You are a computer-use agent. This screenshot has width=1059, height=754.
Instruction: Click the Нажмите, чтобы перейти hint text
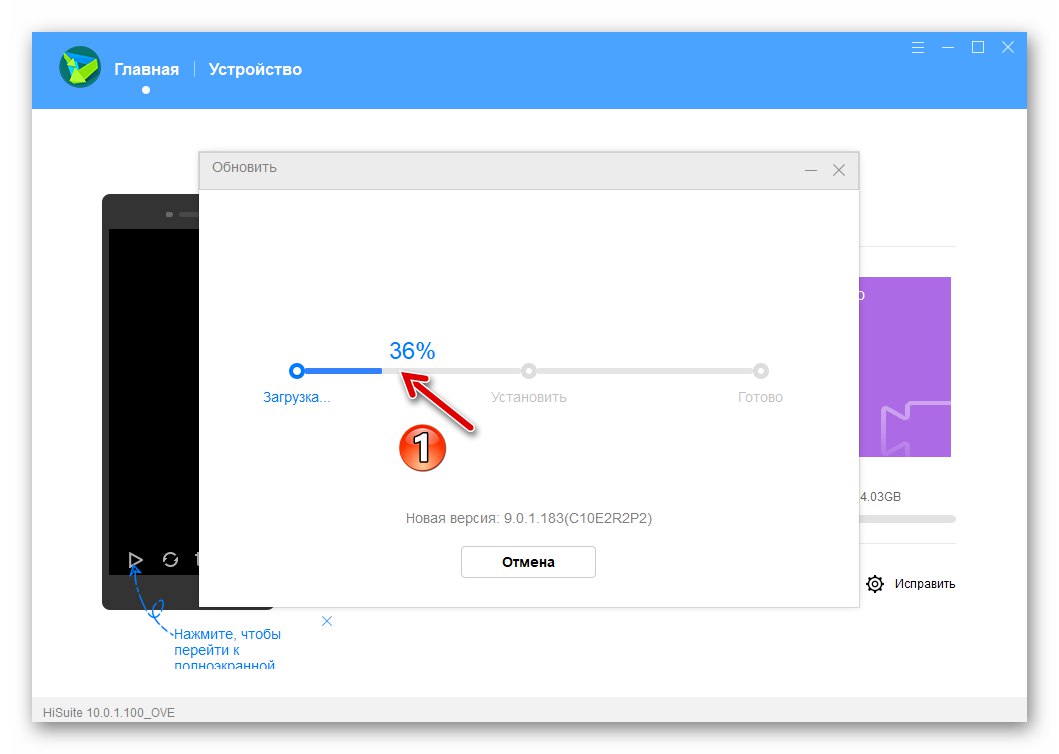click(x=227, y=649)
